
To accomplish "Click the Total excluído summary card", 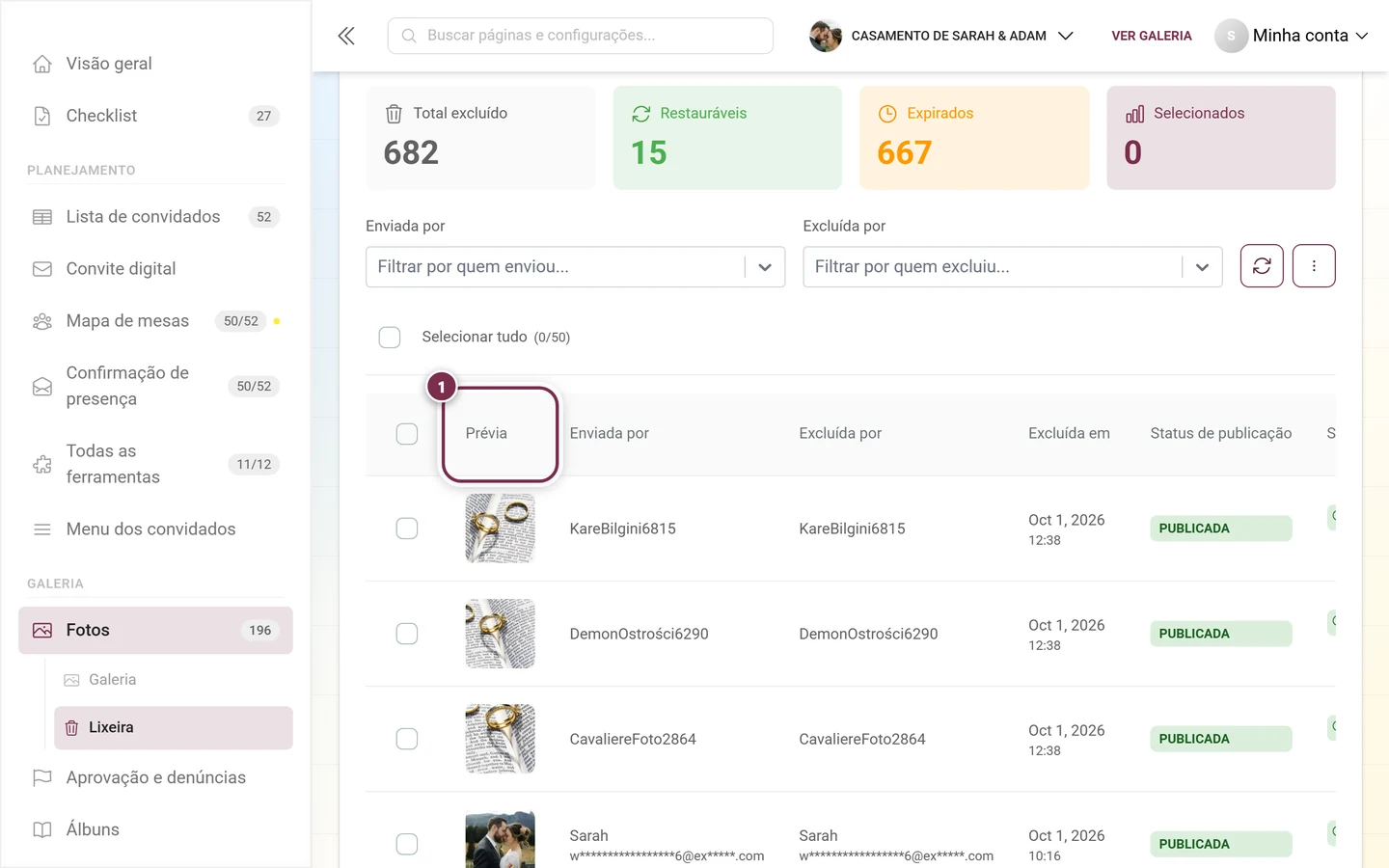I will [x=480, y=138].
